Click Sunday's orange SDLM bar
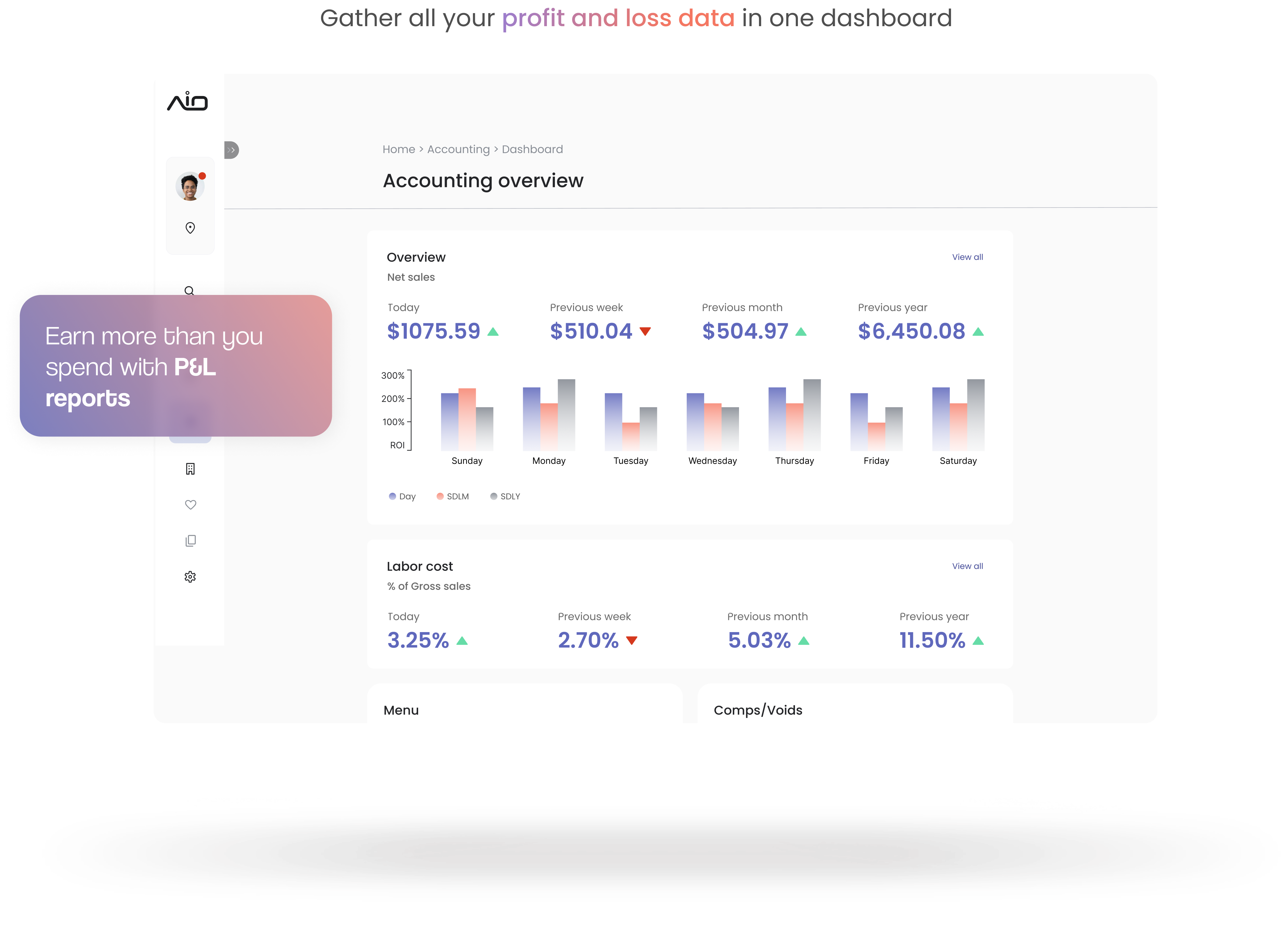Screen dimensions: 1288x930 pos(467,419)
